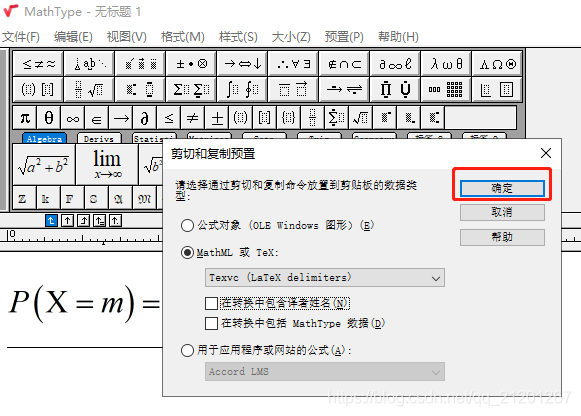Viewport: 581px width, 416px height.
Task: Open the operator symbols palette (±•⊗)
Action: [x=192, y=64]
